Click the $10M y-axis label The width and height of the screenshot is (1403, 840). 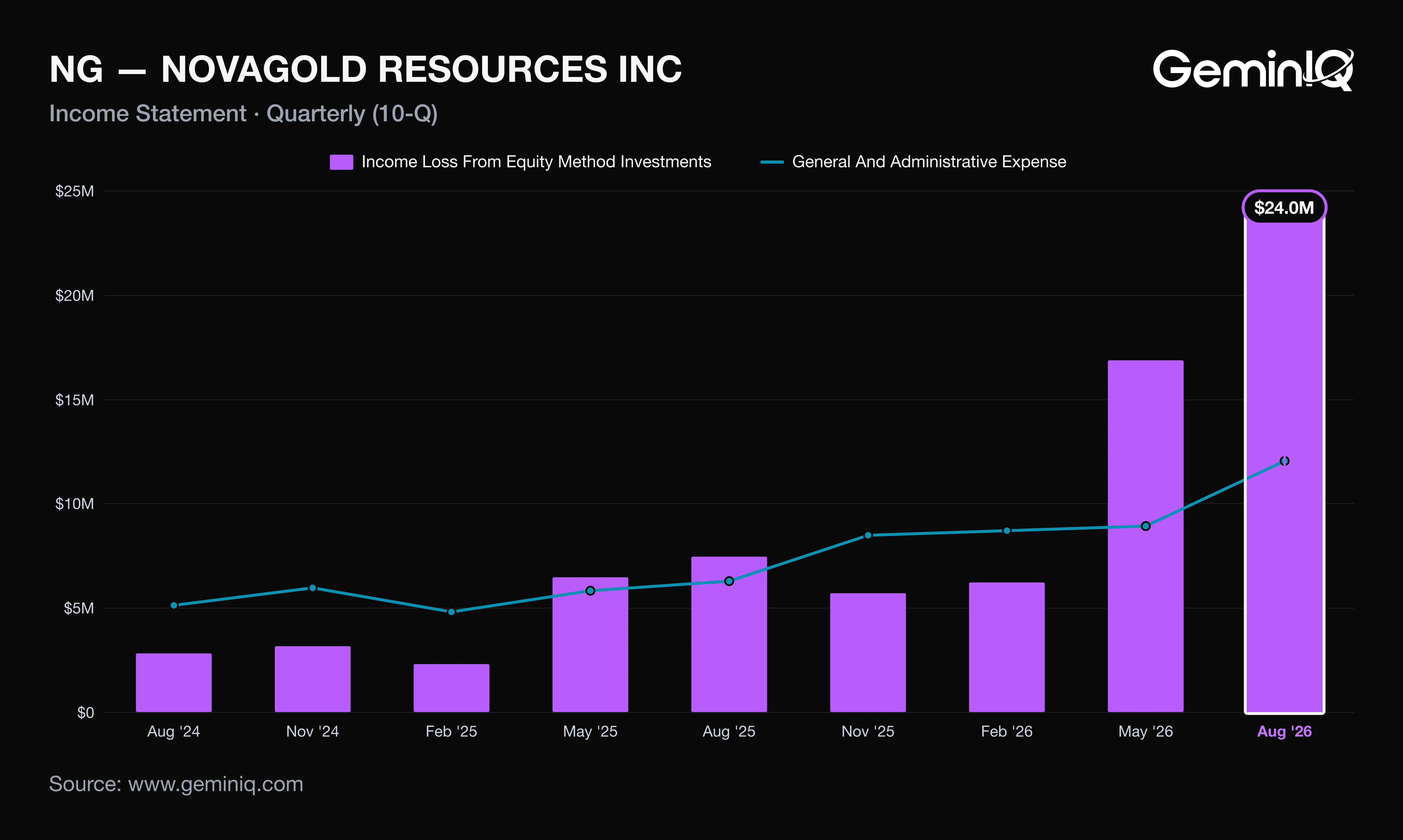[x=75, y=504]
